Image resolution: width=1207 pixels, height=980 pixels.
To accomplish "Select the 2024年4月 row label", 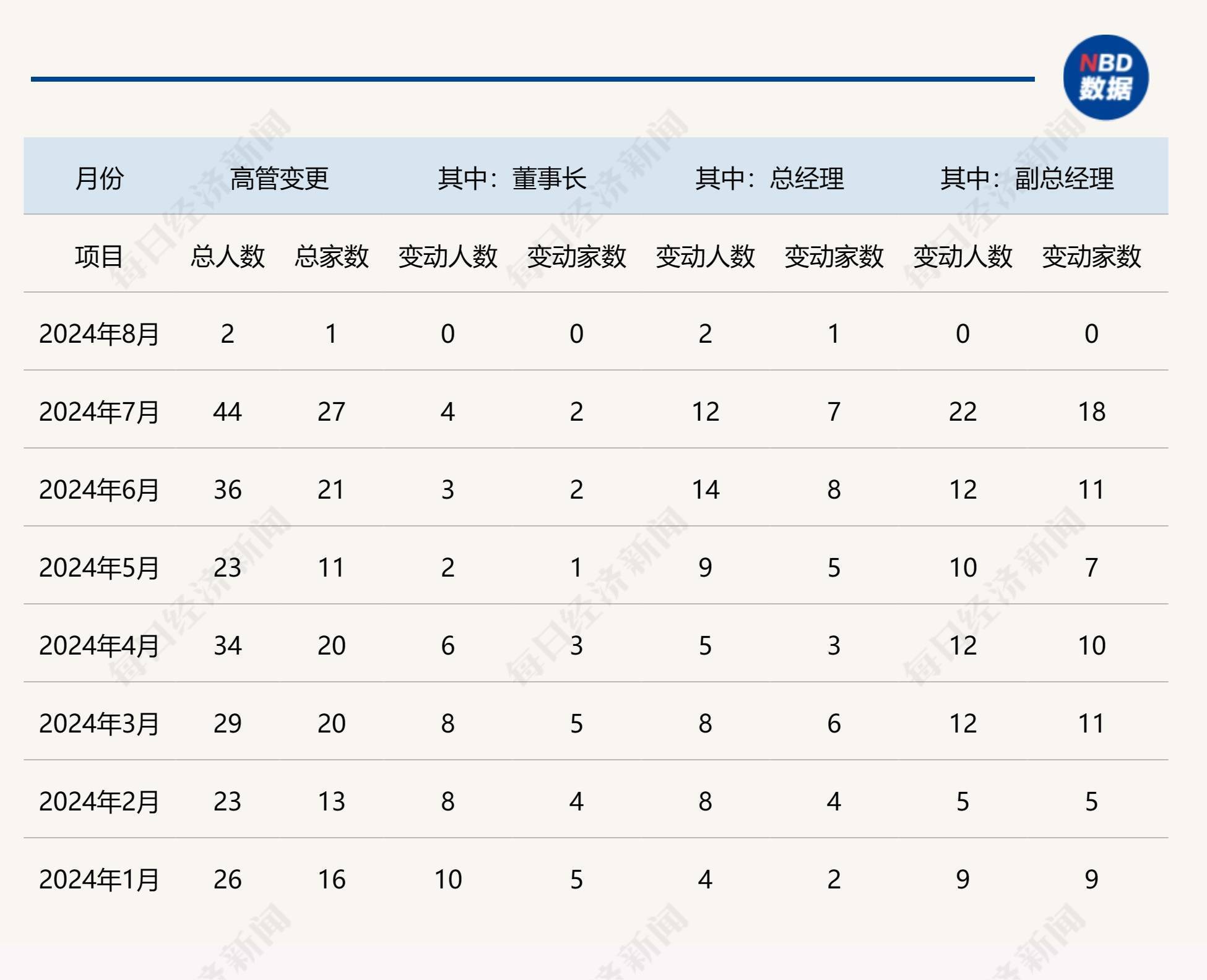I will coord(99,646).
